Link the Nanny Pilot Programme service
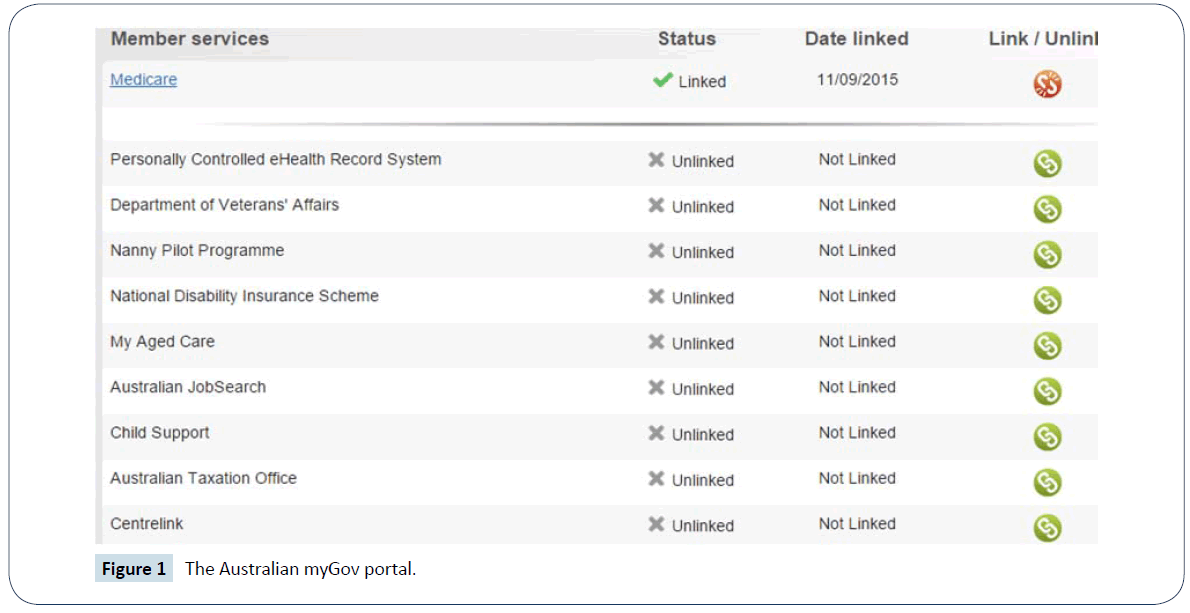 click(x=1047, y=255)
